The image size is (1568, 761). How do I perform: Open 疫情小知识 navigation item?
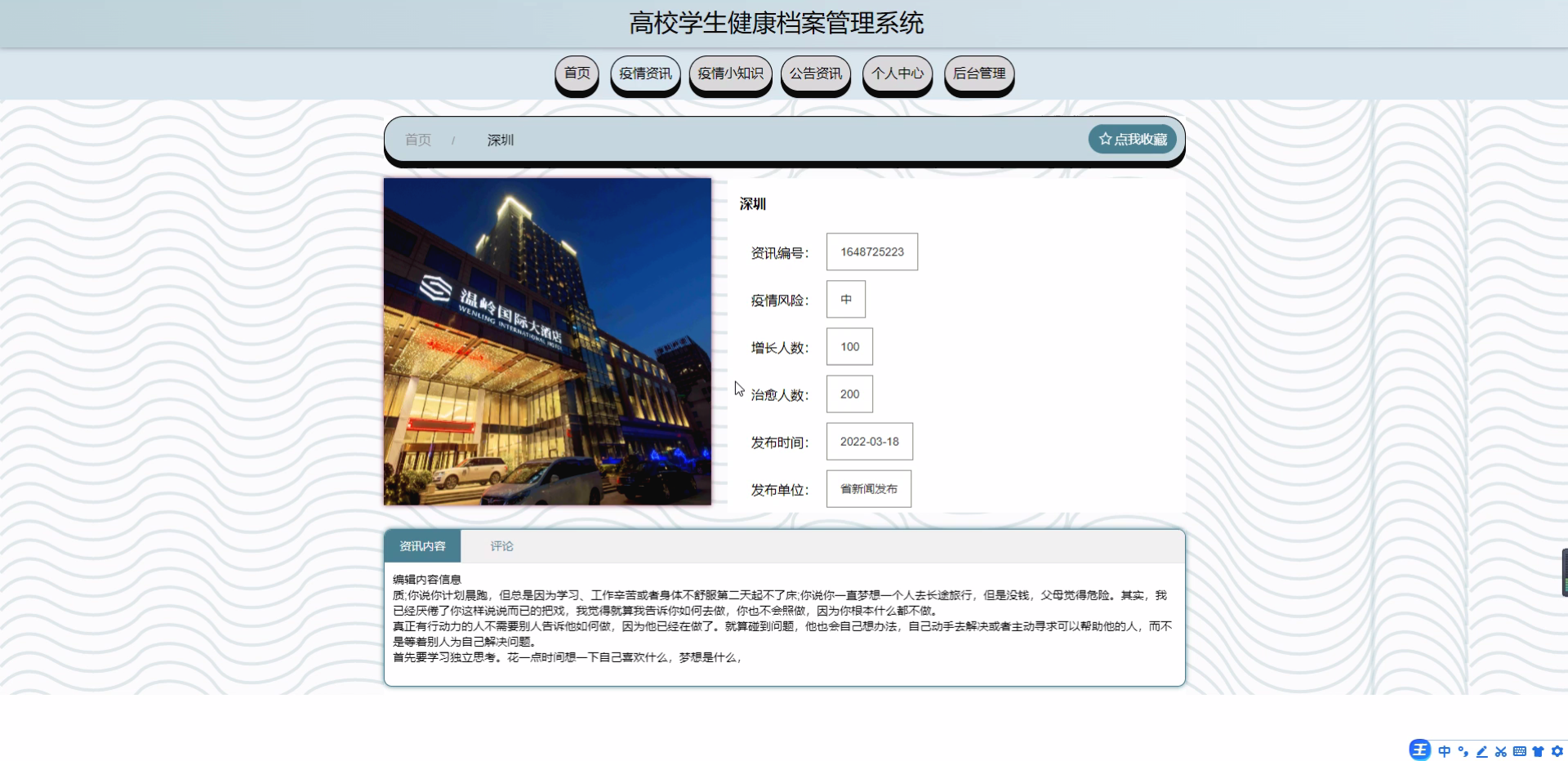pyautogui.click(x=730, y=74)
